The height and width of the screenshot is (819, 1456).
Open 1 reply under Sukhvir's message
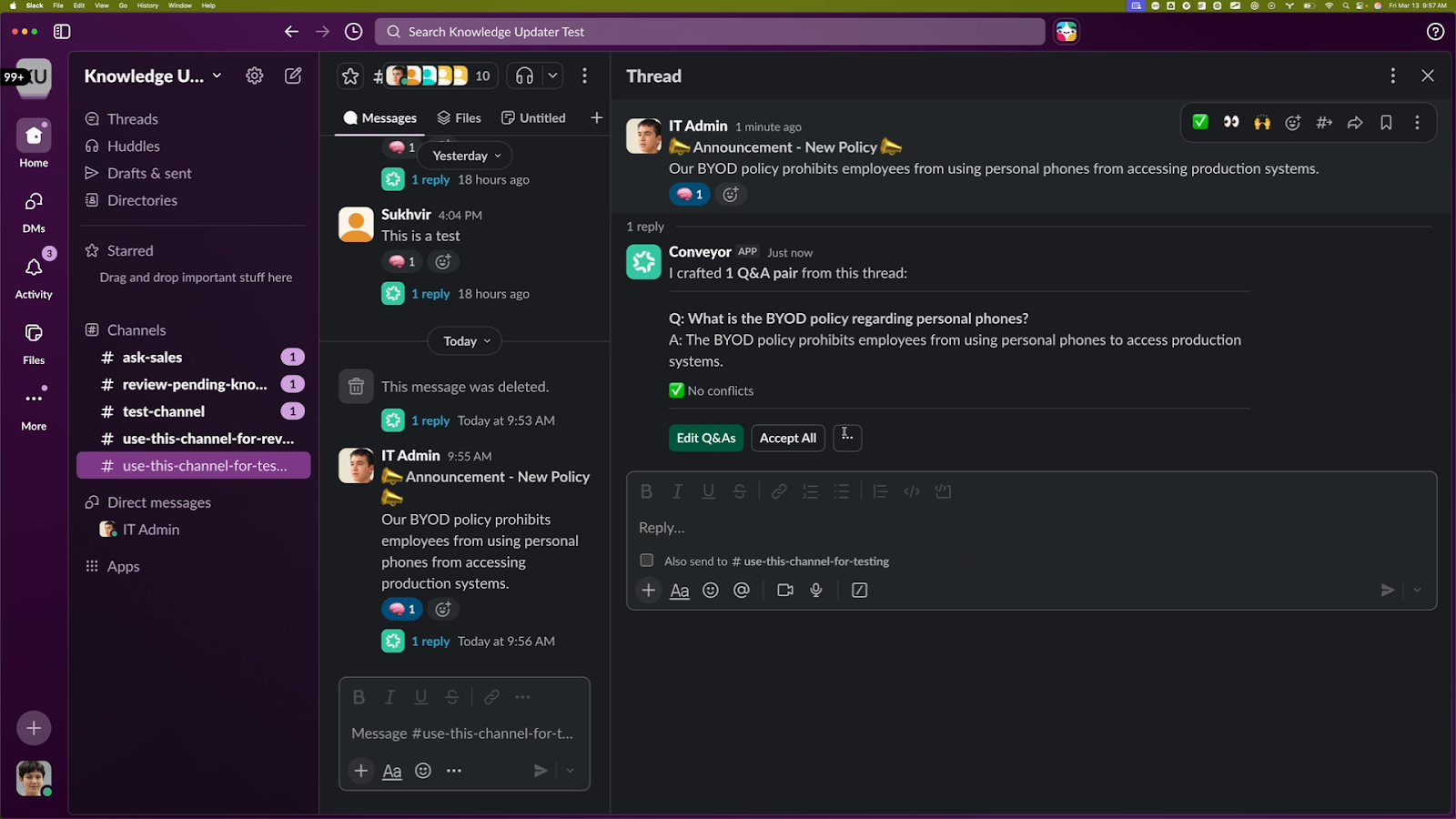430,294
